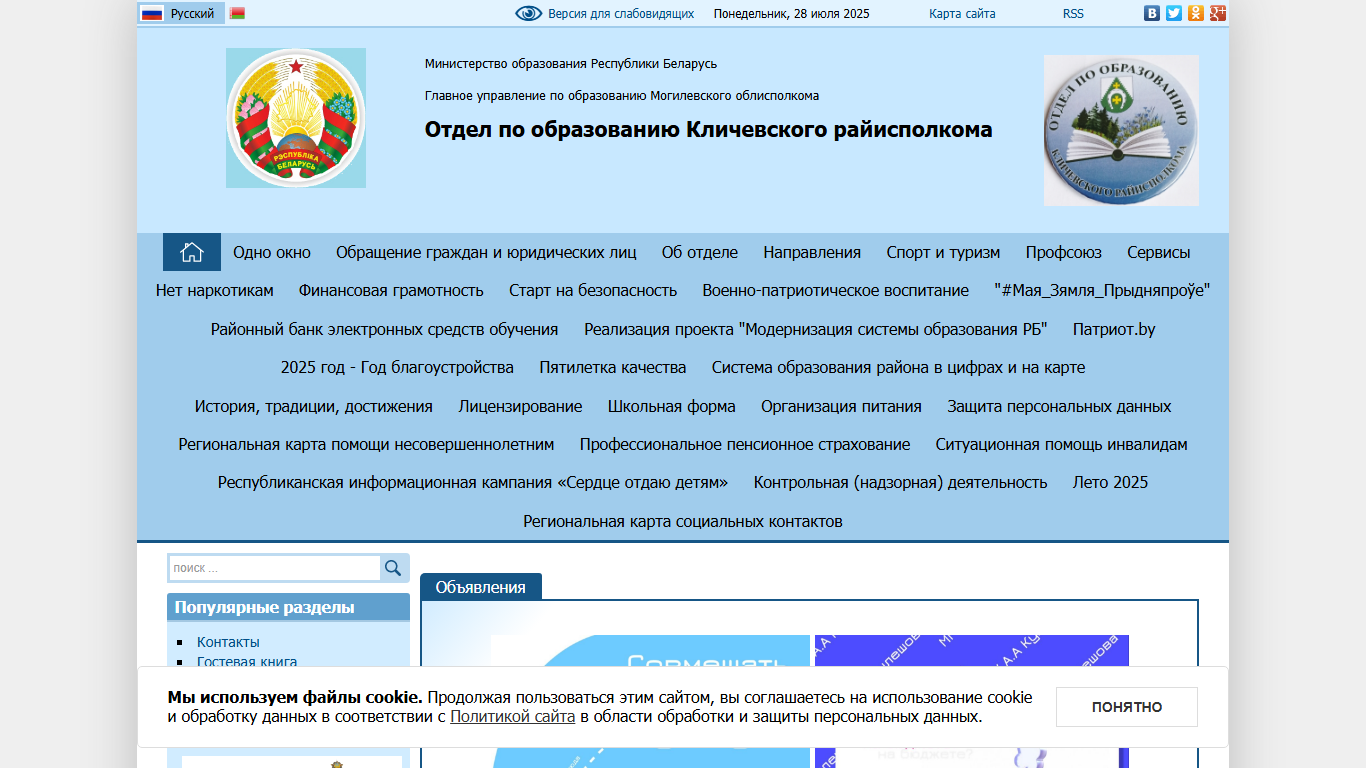This screenshot has height=768, width=1366.
Task: Click the eye icon for visually impaired version
Action: 528,13
